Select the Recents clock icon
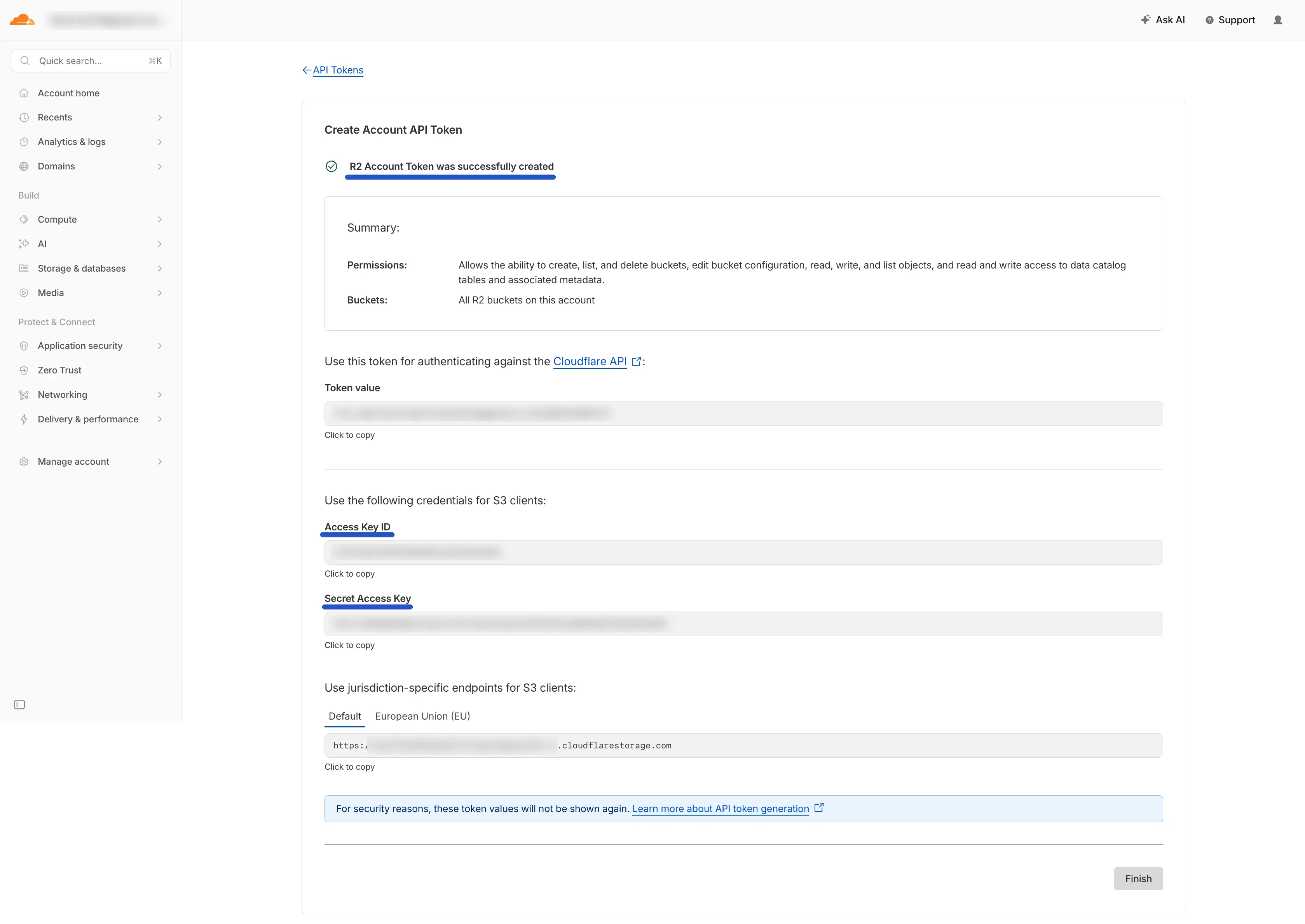1305x924 pixels. coord(24,117)
